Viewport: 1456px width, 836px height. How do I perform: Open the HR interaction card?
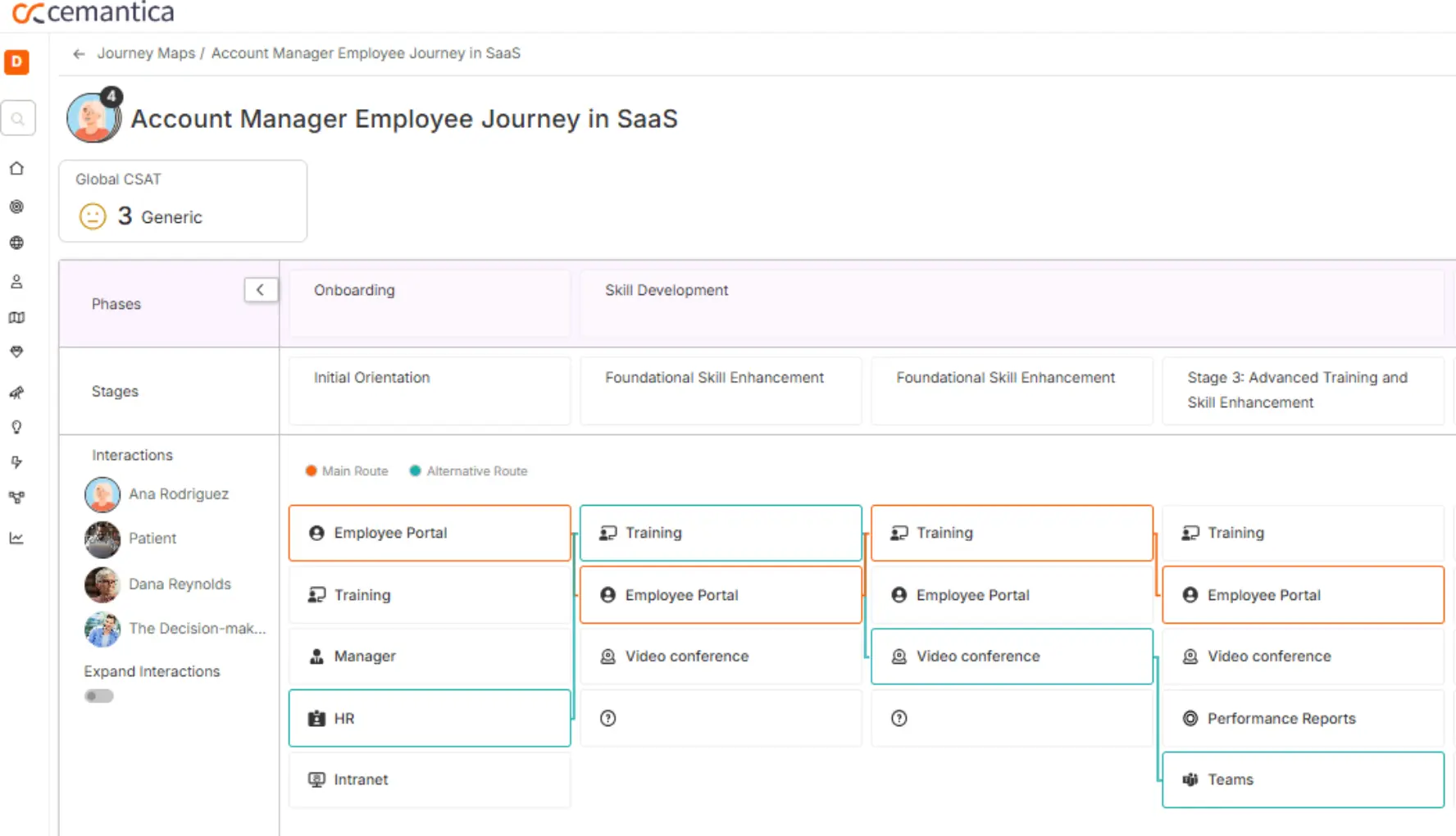tap(430, 718)
